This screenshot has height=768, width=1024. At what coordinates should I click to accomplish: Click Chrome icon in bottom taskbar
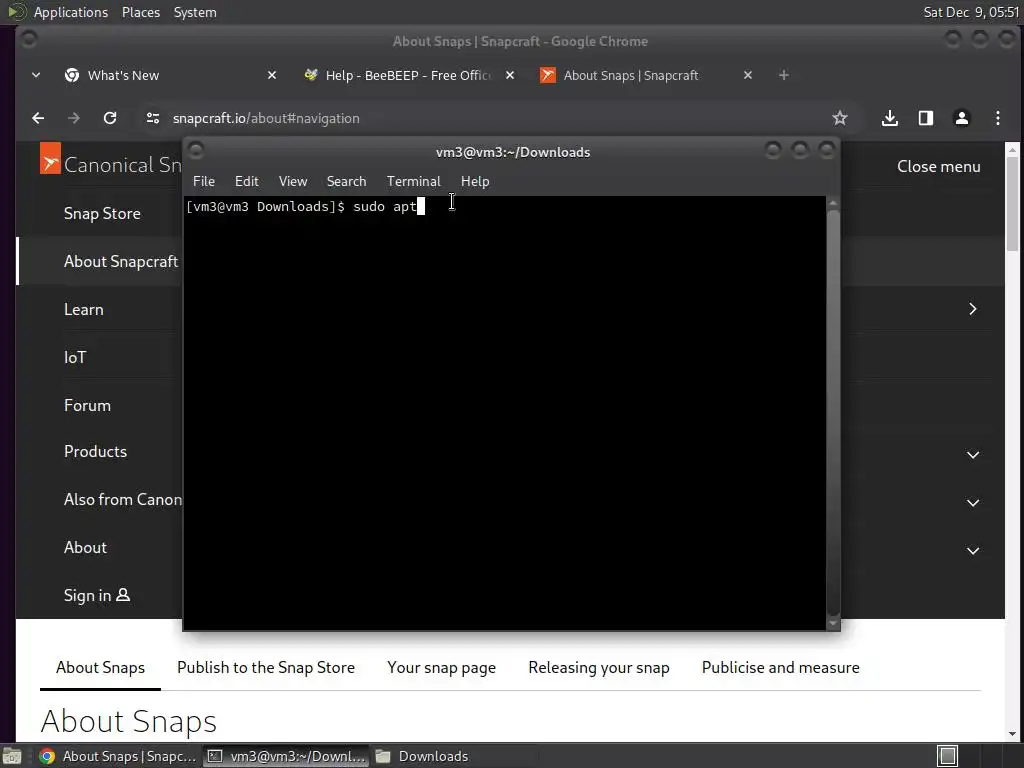[46, 756]
